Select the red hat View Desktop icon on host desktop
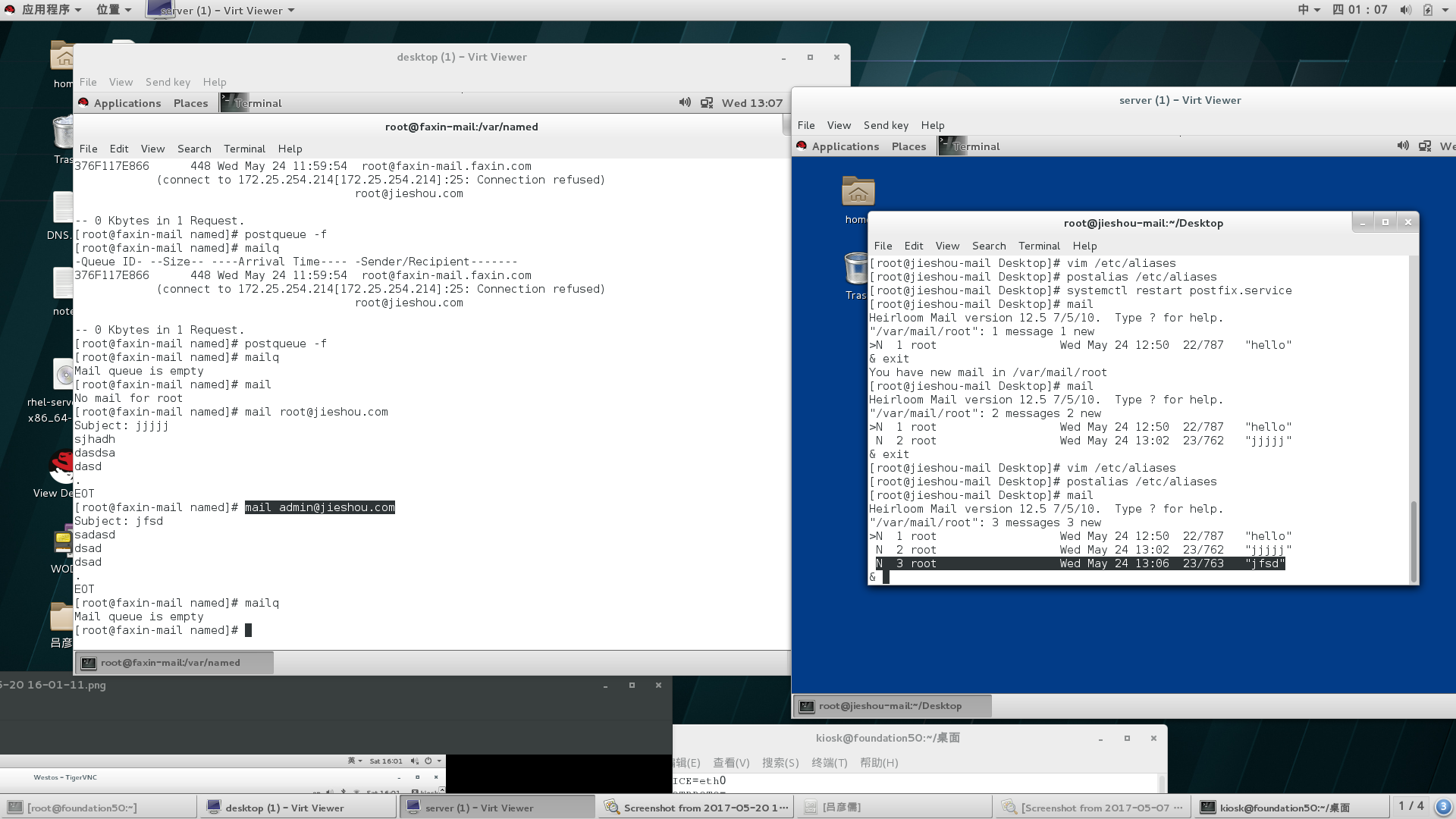This screenshot has height=819, width=1456. (x=62, y=466)
